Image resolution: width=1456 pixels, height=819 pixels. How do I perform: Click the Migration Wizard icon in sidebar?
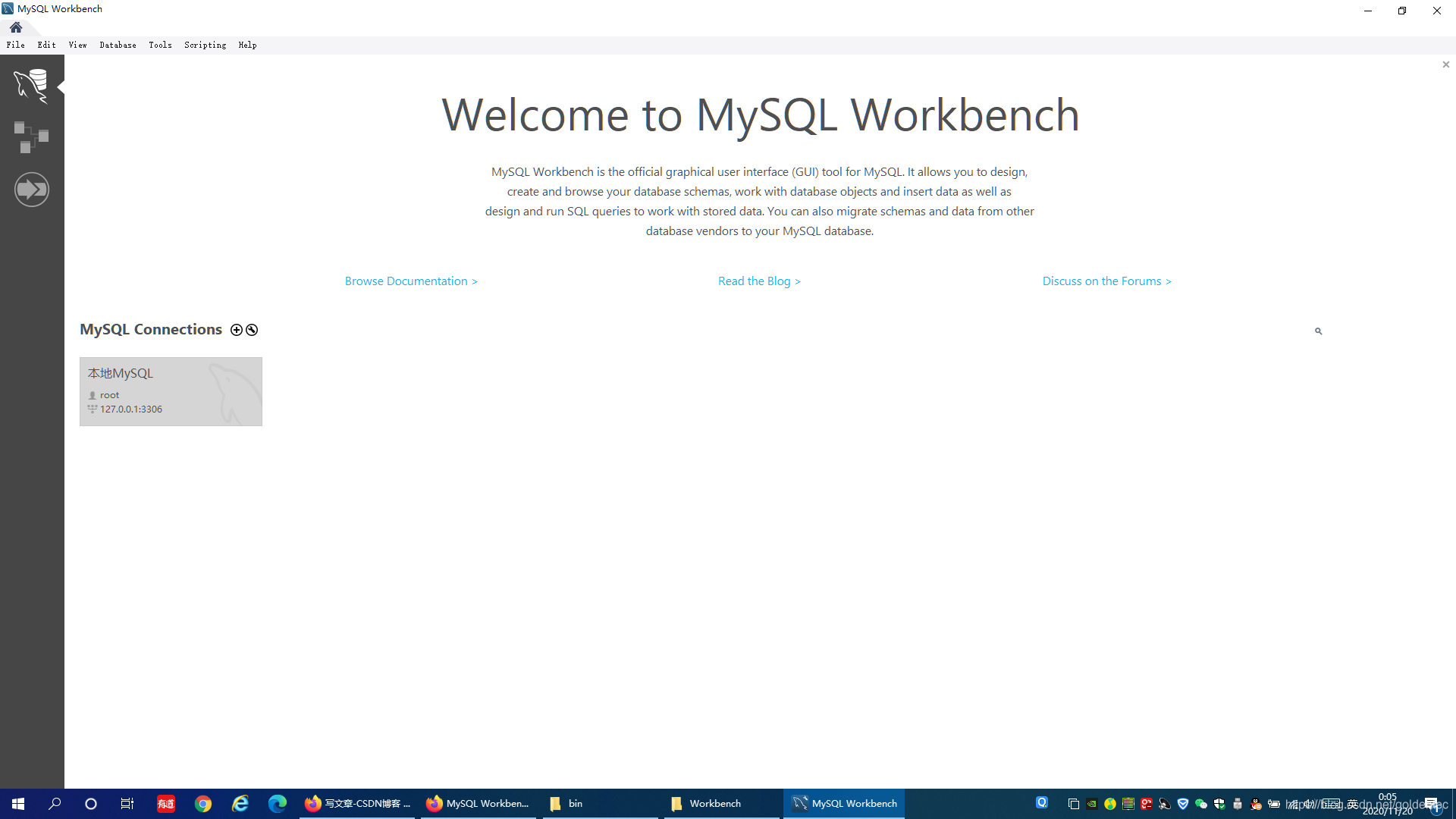[30, 189]
